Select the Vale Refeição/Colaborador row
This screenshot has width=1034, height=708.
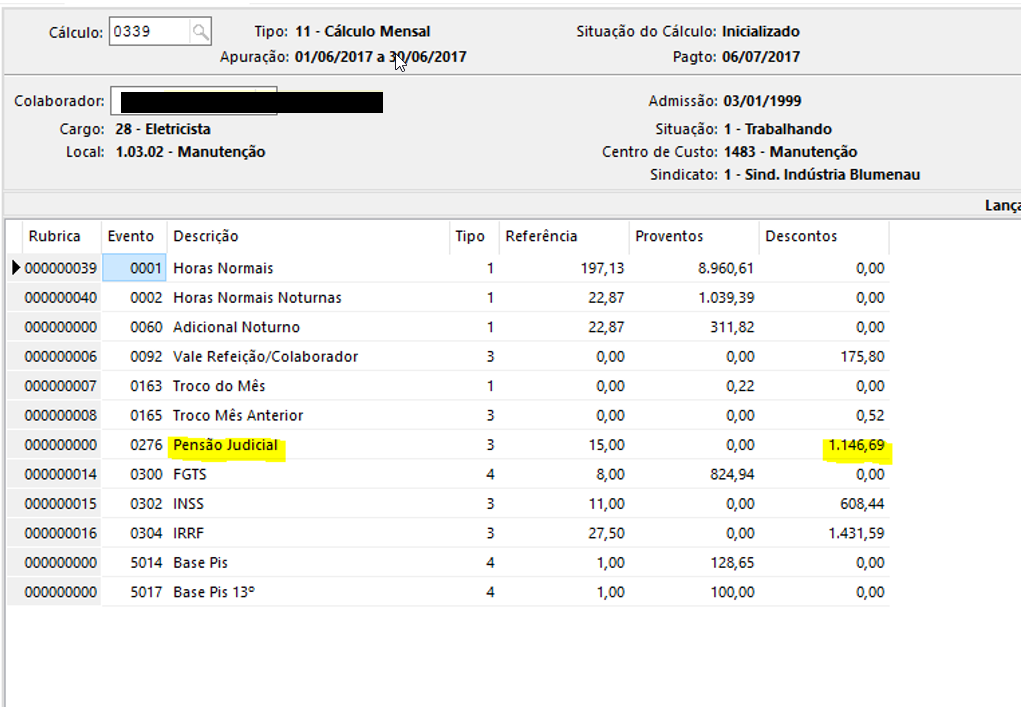coord(265,357)
